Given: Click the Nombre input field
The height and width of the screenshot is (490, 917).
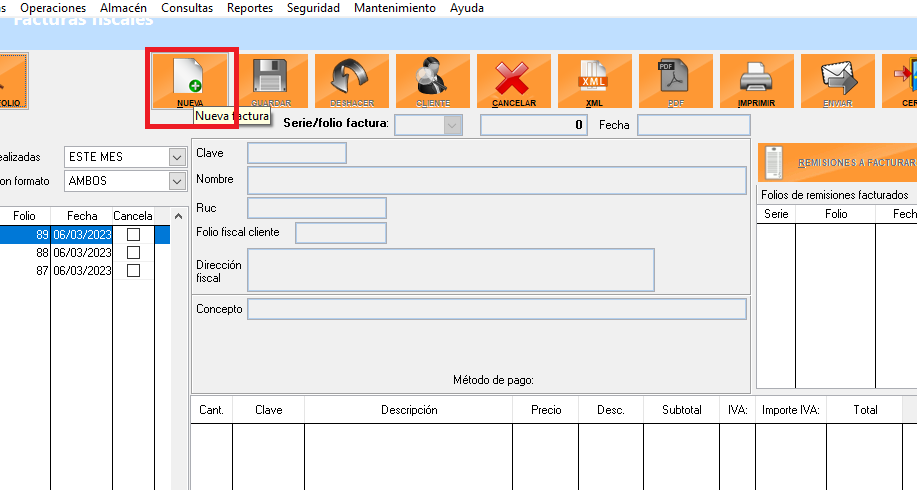Looking at the screenshot, I should (x=497, y=181).
